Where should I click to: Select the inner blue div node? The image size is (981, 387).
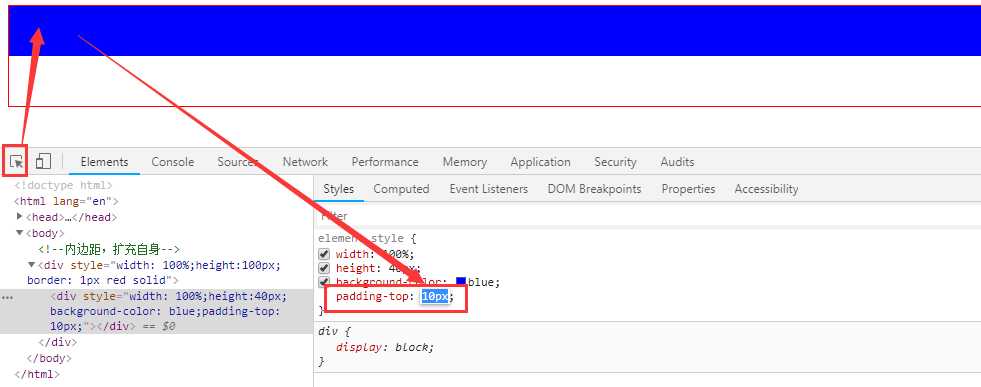pos(156,311)
